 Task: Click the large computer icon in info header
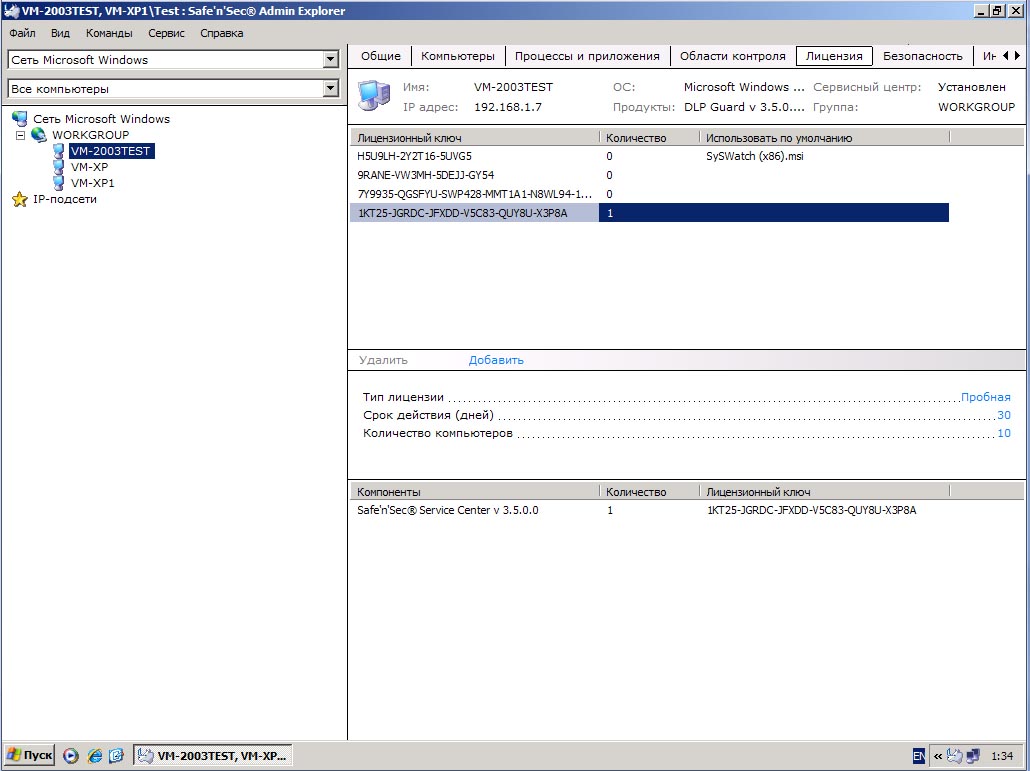coord(374,95)
